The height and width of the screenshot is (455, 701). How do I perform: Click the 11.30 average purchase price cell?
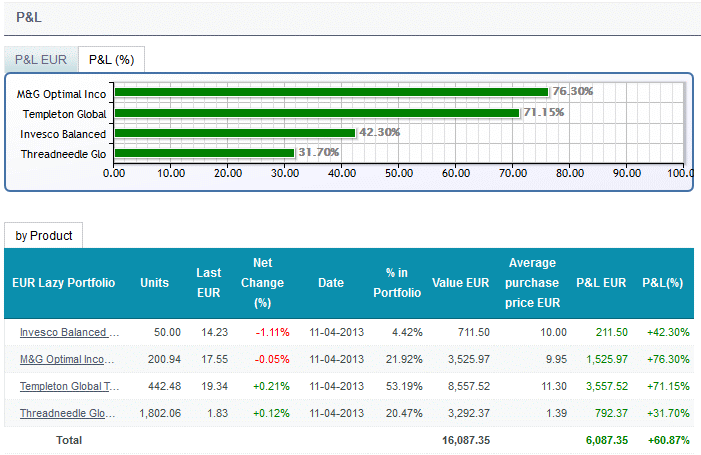[554, 386]
